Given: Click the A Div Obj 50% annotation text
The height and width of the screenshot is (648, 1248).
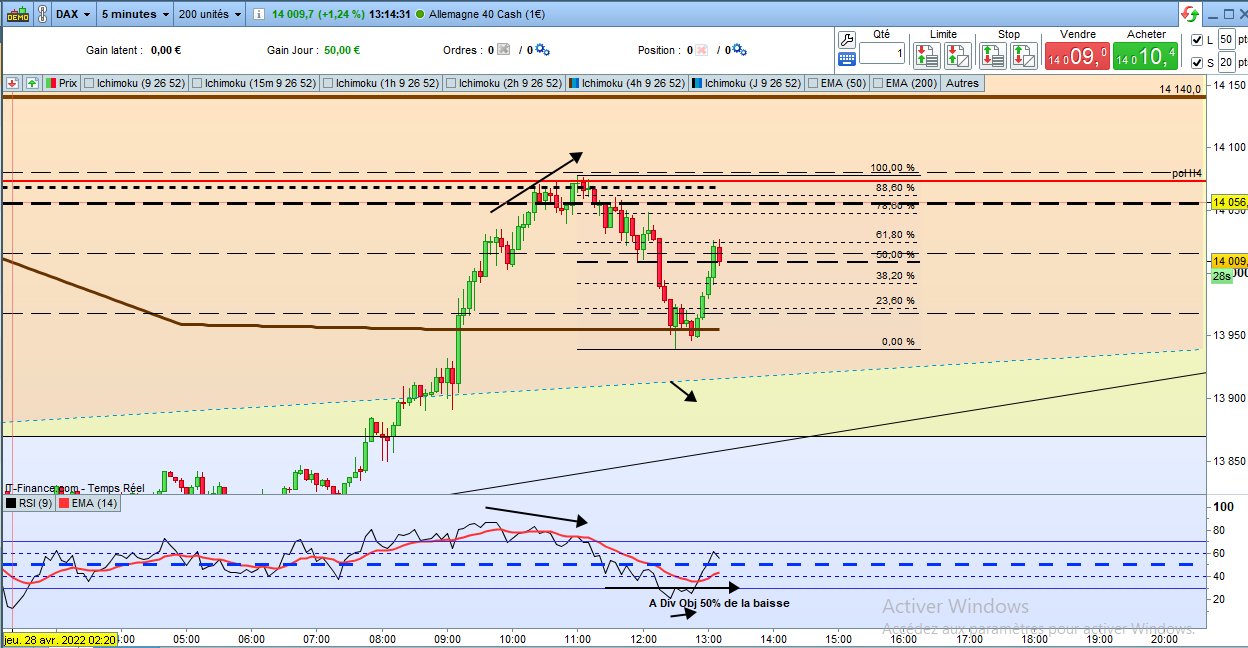Looking at the screenshot, I should click(719, 603).
